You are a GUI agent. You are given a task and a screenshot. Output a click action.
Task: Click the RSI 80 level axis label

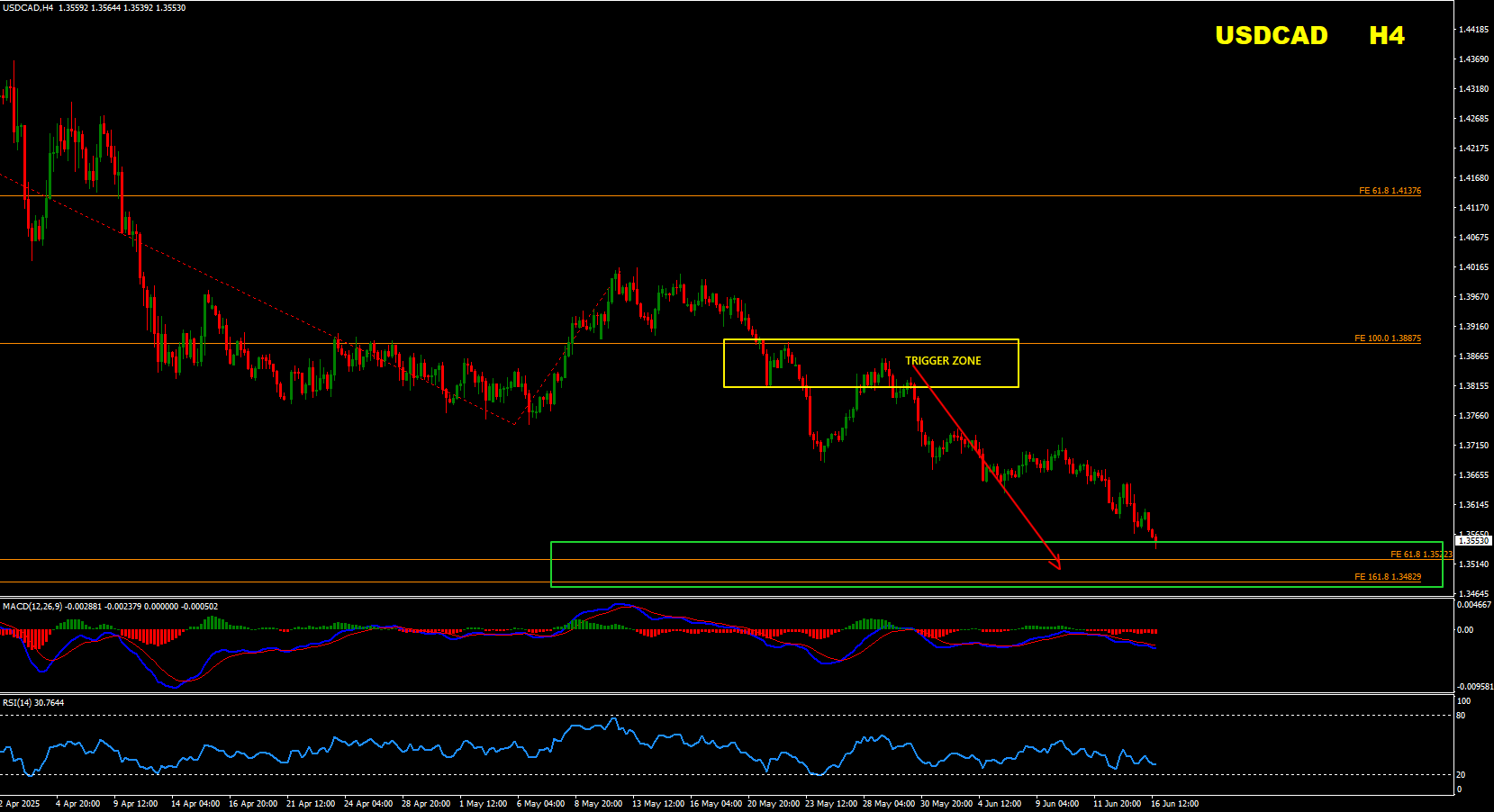click(x=1461, y=716)
